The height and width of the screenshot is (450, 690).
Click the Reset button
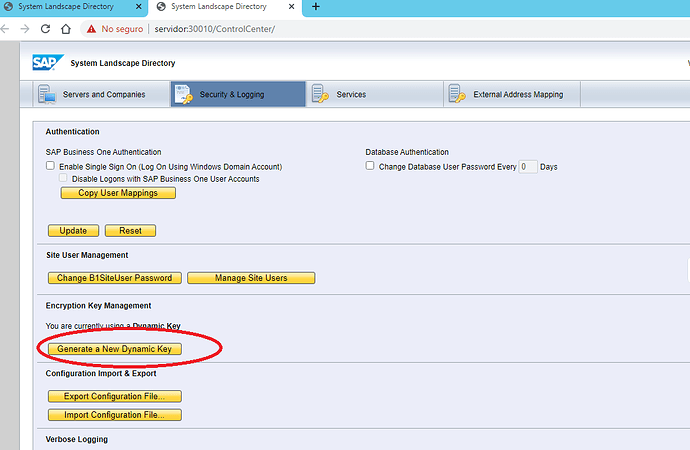(x=130, y=230)
